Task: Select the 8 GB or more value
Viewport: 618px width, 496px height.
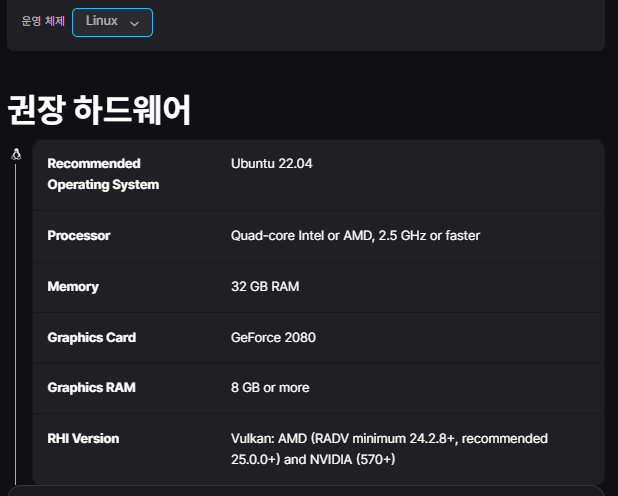Action: point(270,388)
